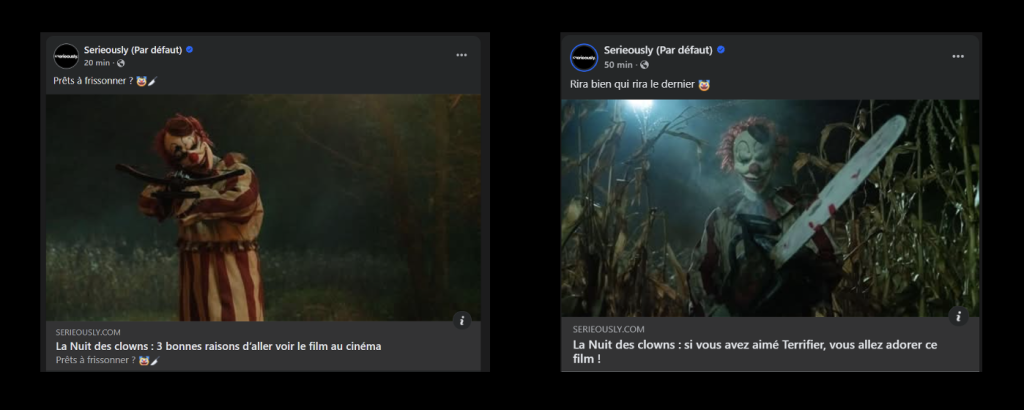Click the globe privacy icon beside '20 min'
The image size is (1024, 410).
(x=121, y=63)
